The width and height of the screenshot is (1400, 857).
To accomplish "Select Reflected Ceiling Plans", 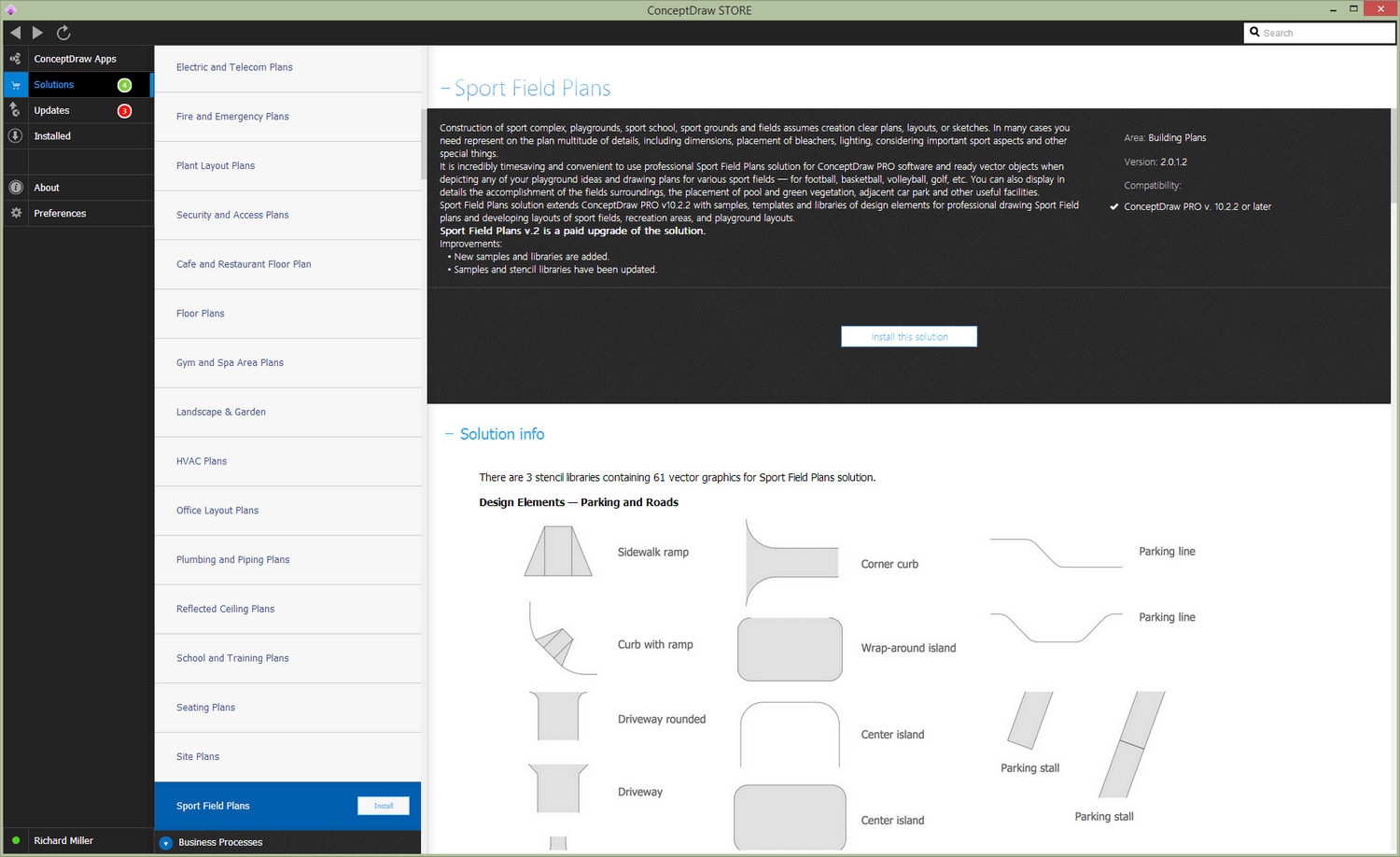I will tap(287, 609).
